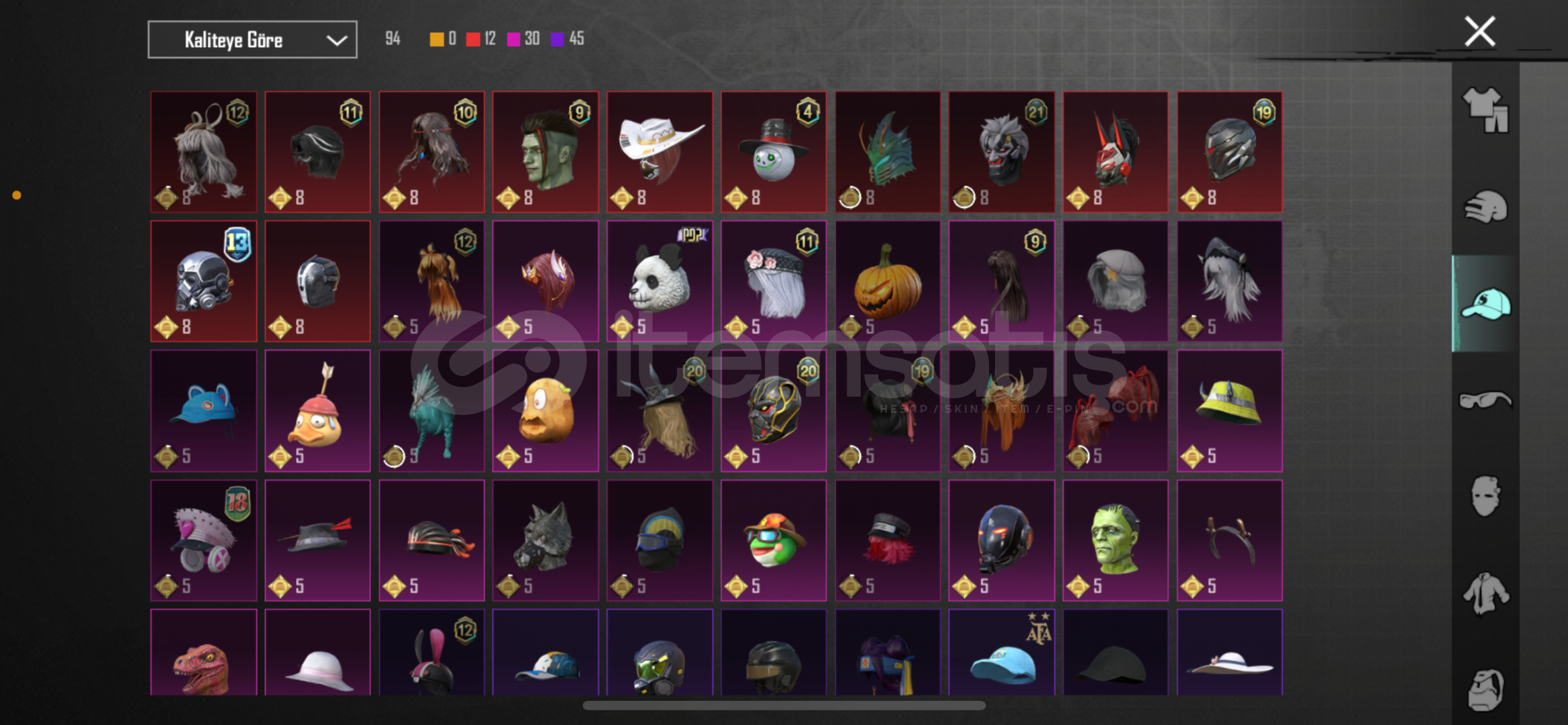The height and width of the screenshot is (725, 1568).
Task: Click the horizontal scrollbar below the grid
Action: 784,706
